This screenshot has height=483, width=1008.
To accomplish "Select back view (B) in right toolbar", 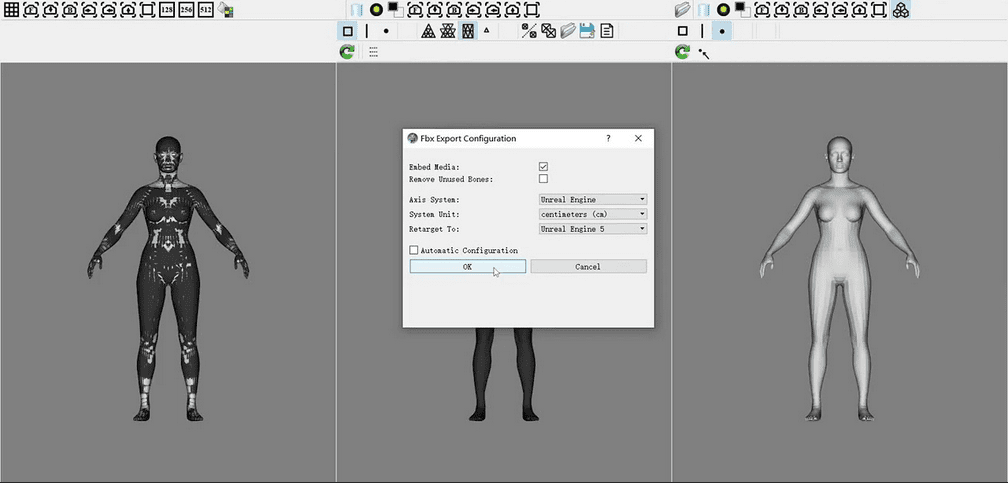I will (801, 10).
